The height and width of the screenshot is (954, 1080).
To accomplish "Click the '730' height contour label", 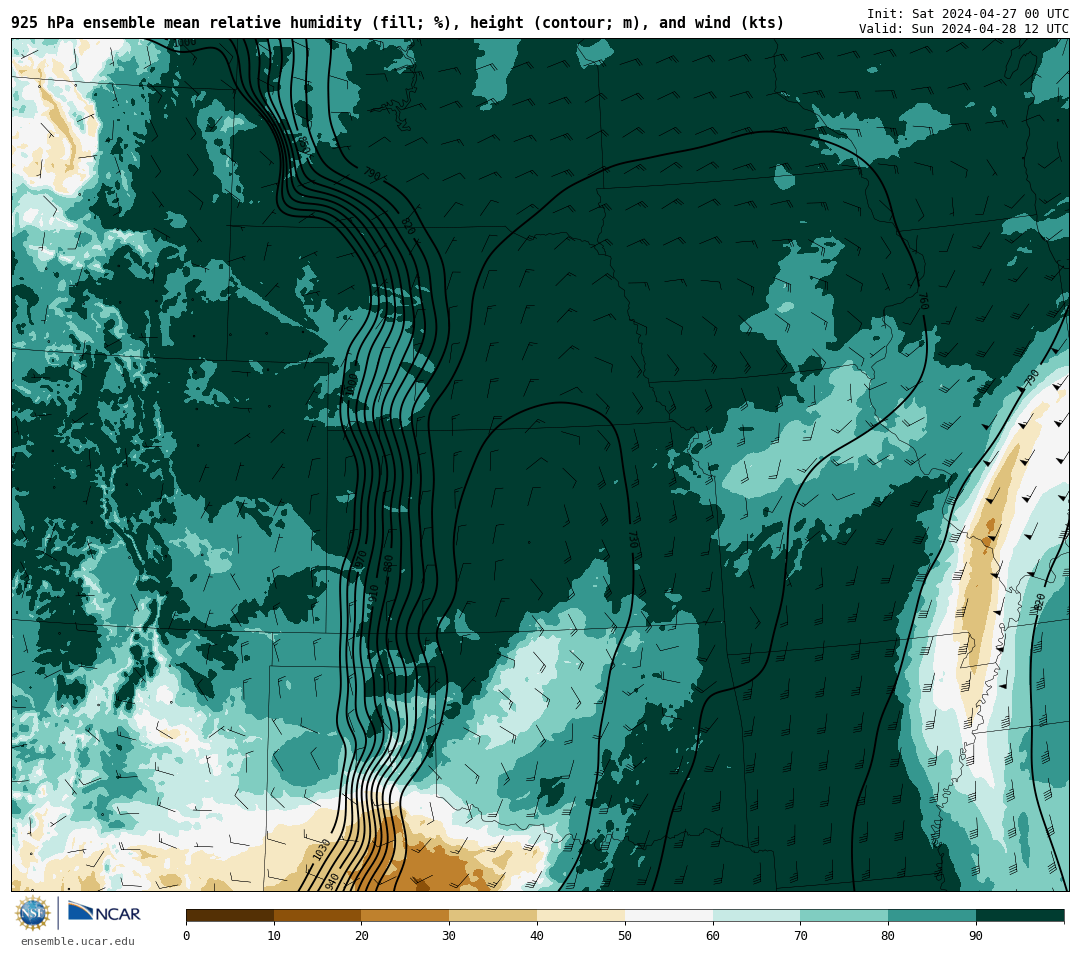I will (633, 539).
